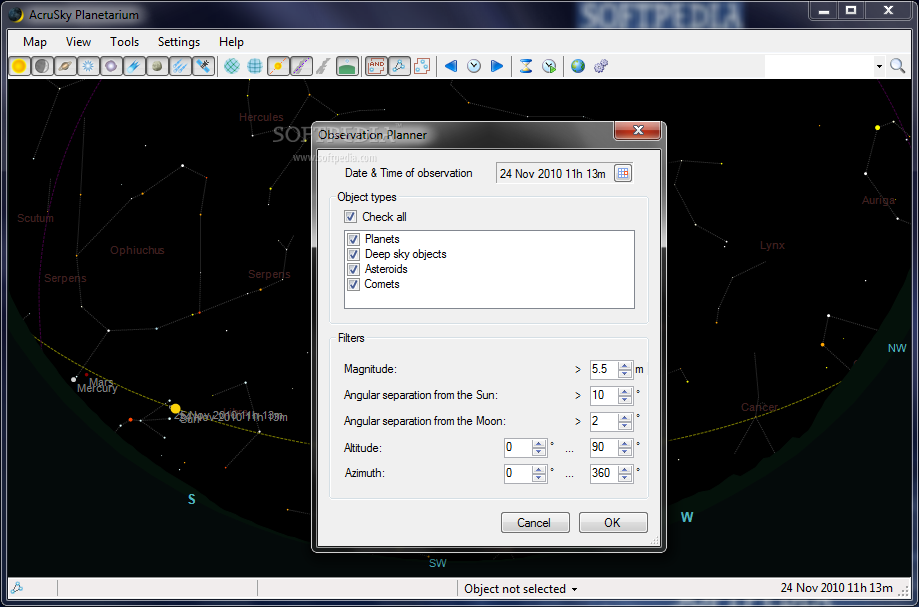Toggle asteroids display (grey rock icon)
Image resolution: width=919 pixels, height=607 pixels.
tap(157, 66)
